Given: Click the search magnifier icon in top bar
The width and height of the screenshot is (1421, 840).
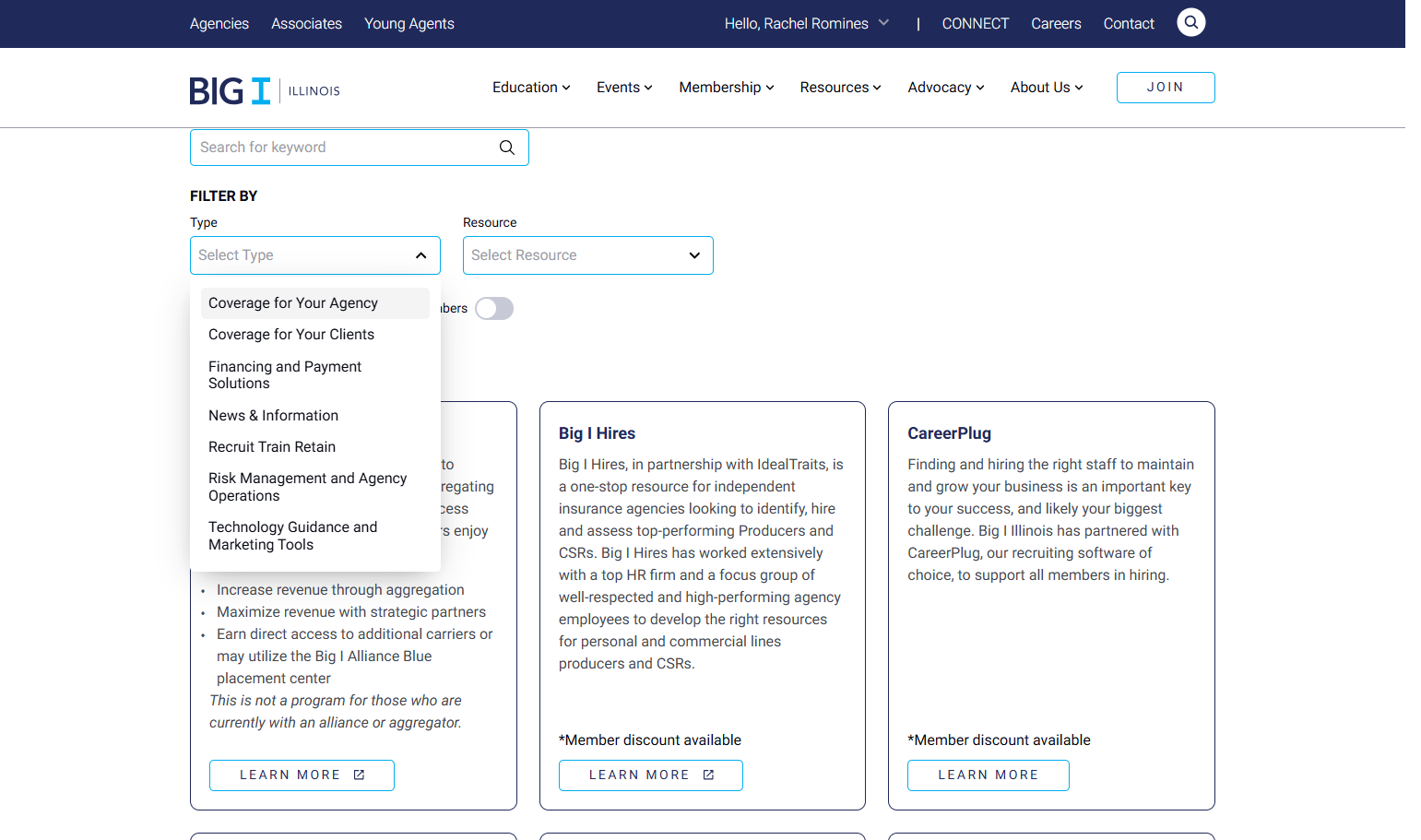Looking at the screenshot, I should [x=1190, y=22].
